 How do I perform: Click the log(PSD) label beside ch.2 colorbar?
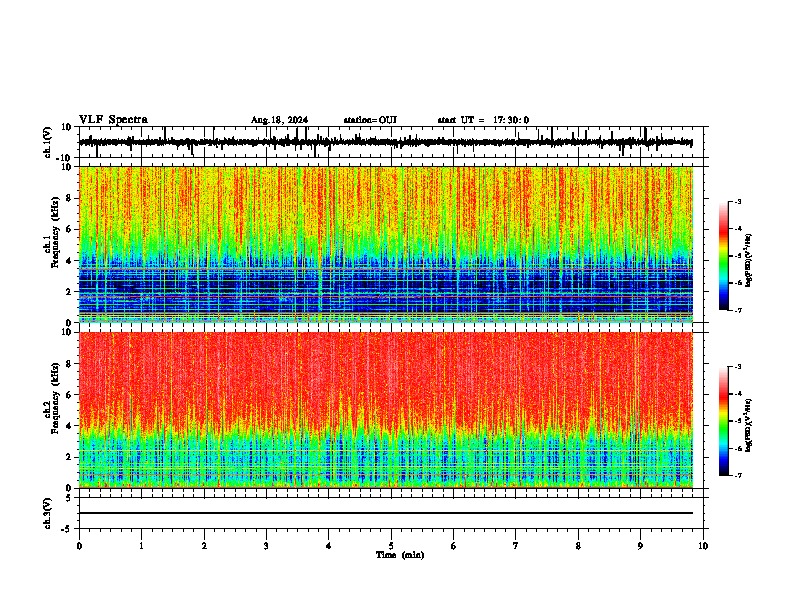pyautogui.click(x=748, y=426)
